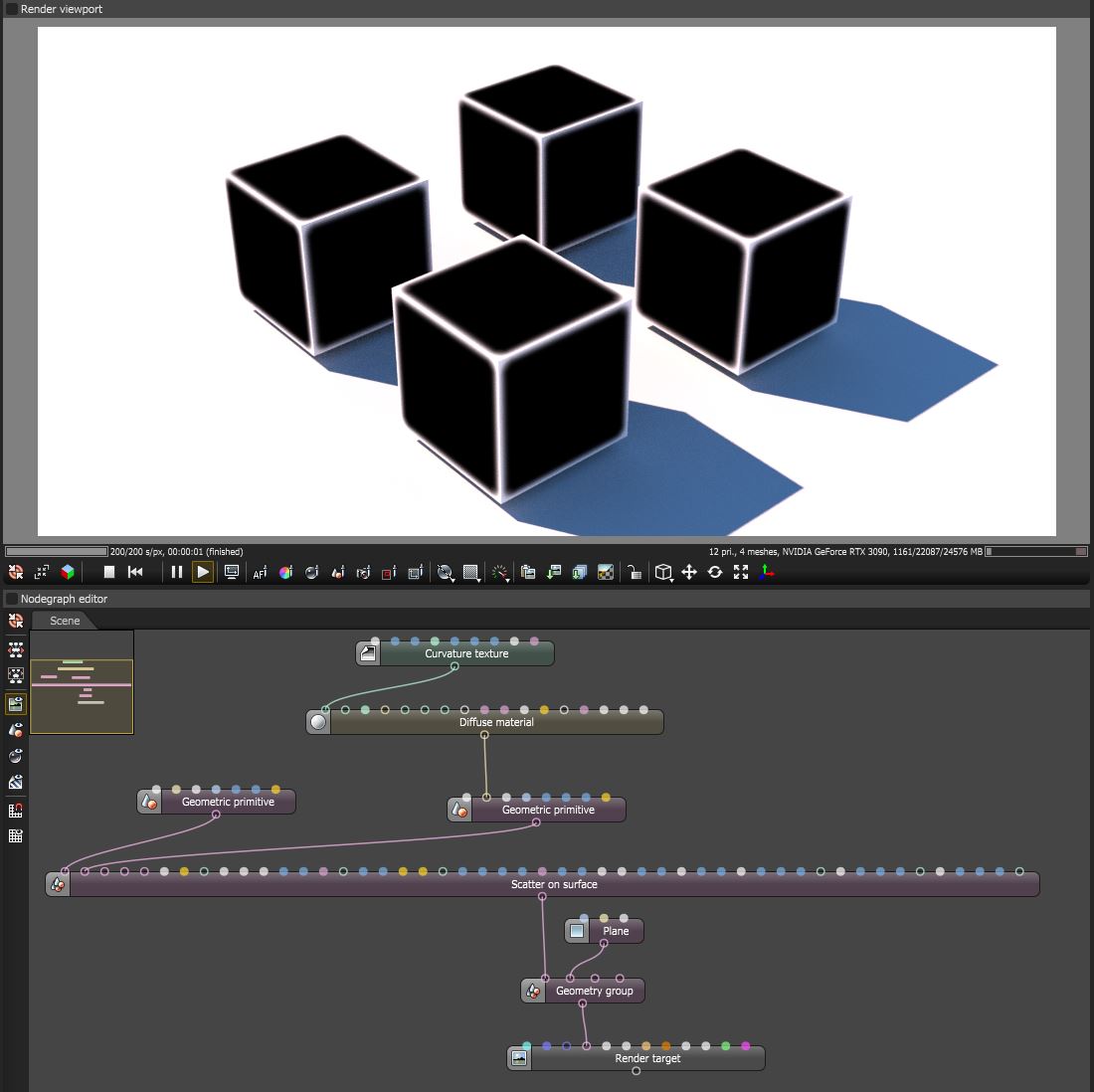1094x1092 pixels.
Task: Select the red render region picker
Action: pyautogui.click(x=389, y=572)
